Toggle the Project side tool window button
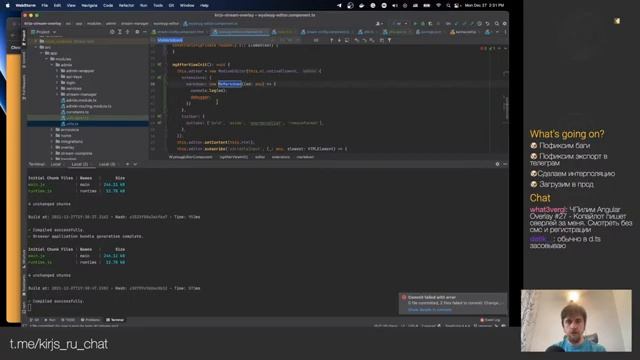This screenshot has width=640, height=360. point(24,38)
